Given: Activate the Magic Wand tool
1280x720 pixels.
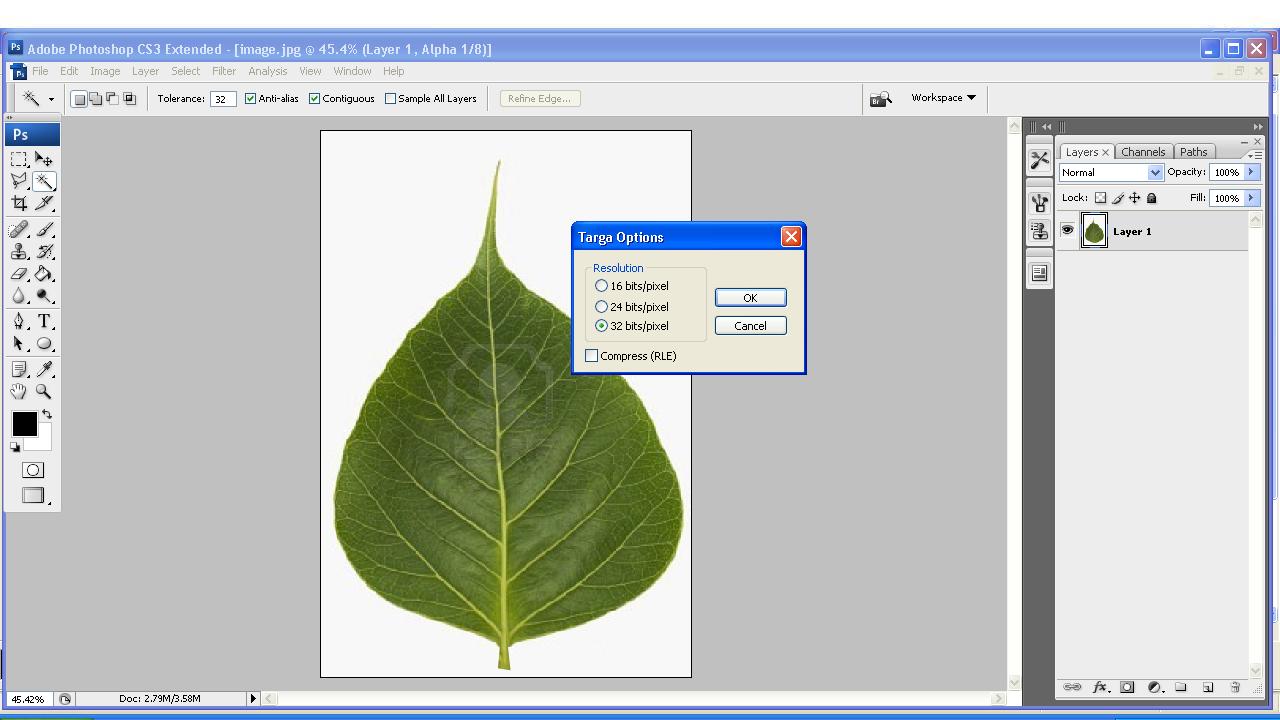Looking at the screenshot, I should 45,181.
